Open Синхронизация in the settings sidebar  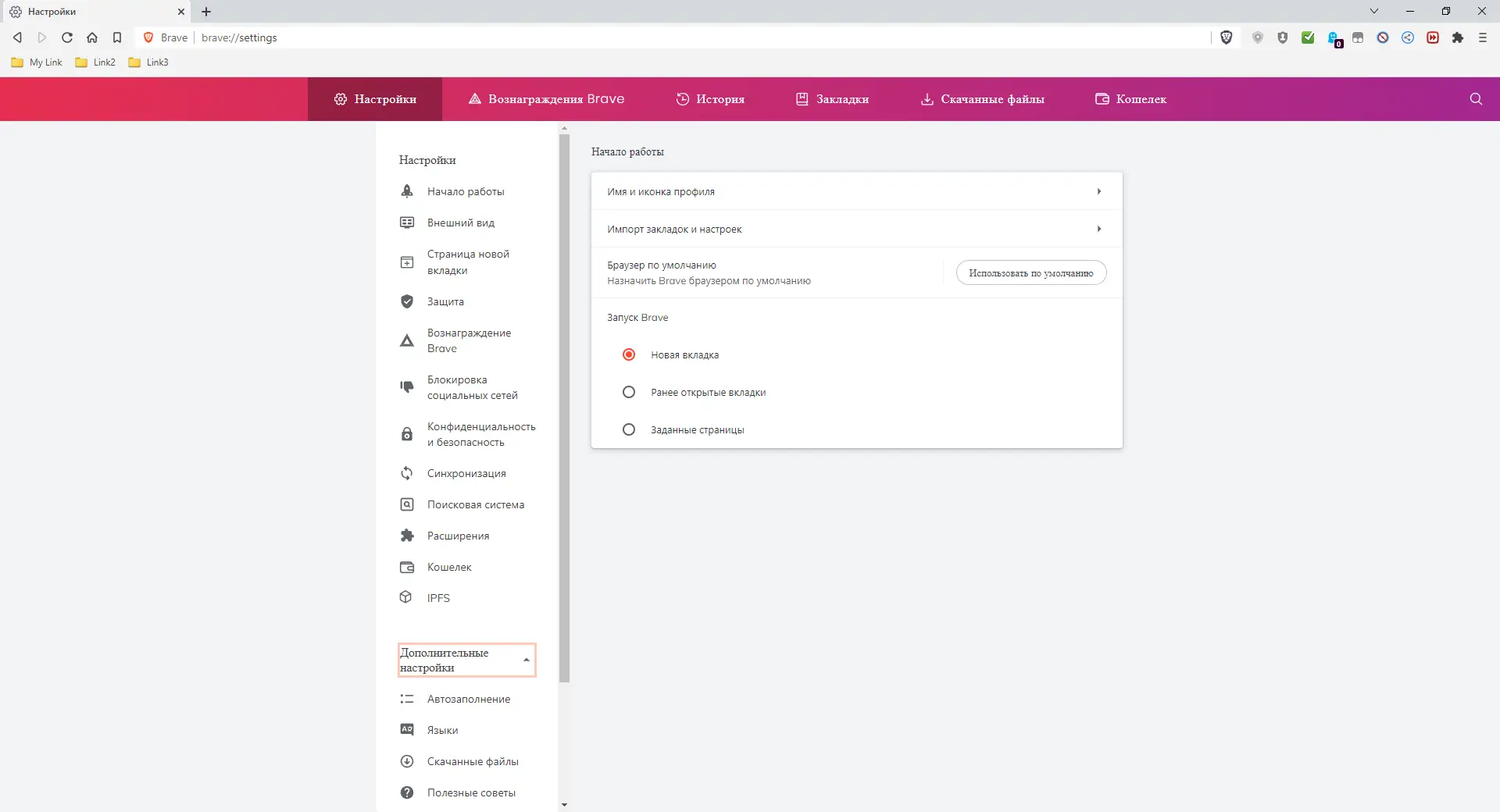466,473
